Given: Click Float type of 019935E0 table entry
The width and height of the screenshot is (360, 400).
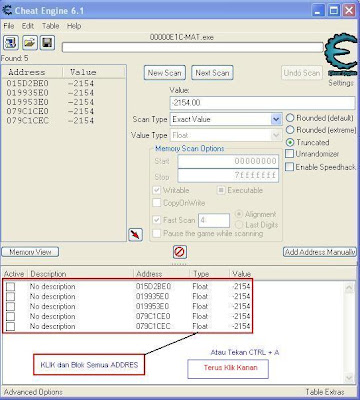Looking at the screenshot, I should coord(200,296).
